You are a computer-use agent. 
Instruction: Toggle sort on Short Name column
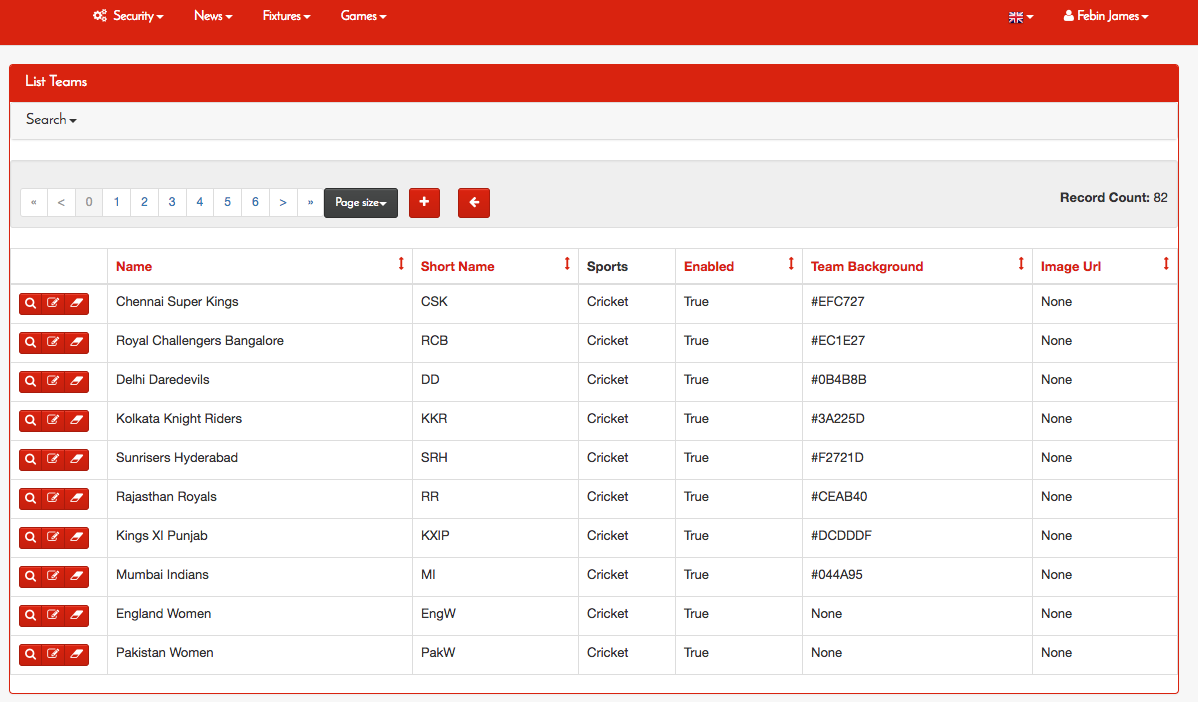point(457,266)
